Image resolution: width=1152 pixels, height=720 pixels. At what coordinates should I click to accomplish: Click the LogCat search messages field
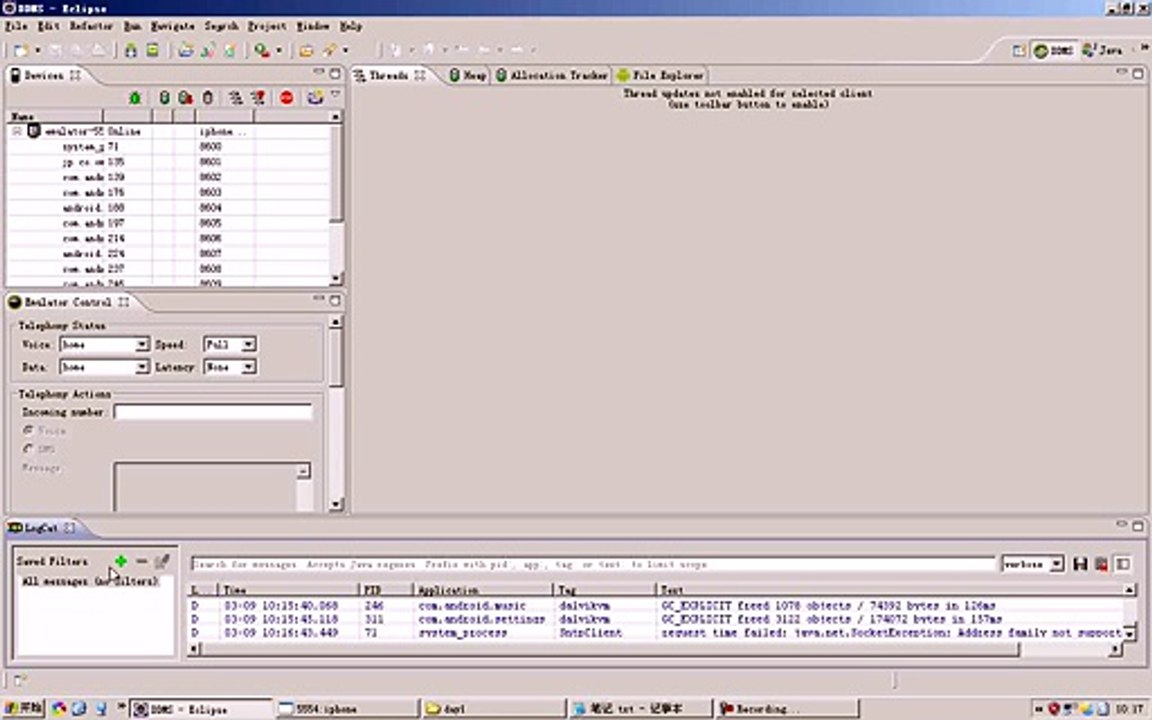592,564
